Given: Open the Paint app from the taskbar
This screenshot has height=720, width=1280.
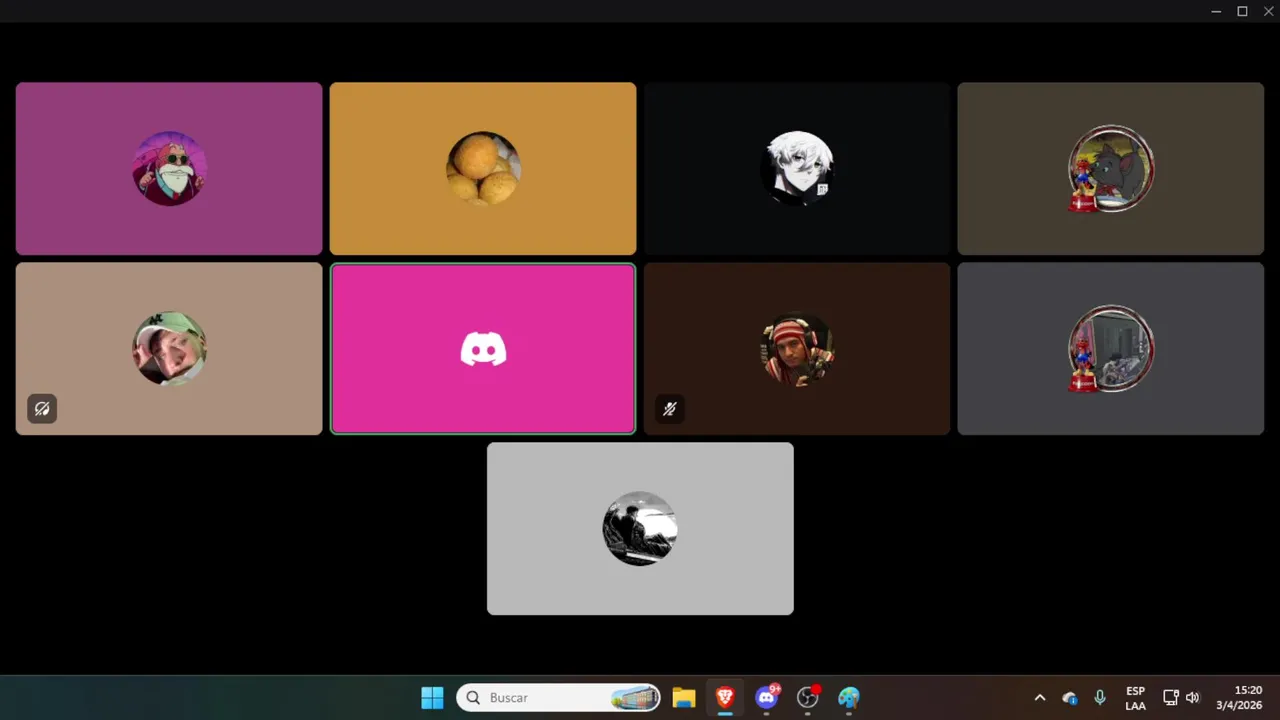Looking at the screenshot, I should click(849, 697).
